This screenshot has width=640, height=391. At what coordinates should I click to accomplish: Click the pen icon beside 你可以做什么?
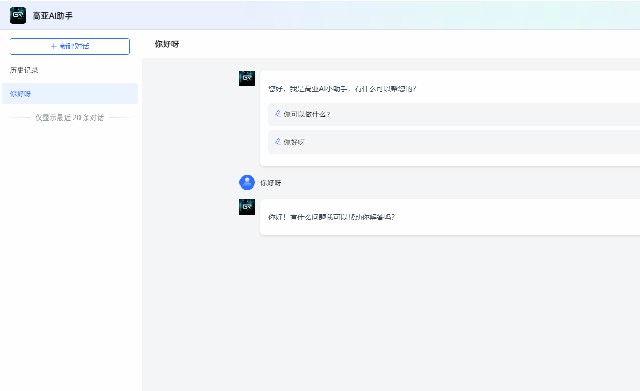coord(278,113)
